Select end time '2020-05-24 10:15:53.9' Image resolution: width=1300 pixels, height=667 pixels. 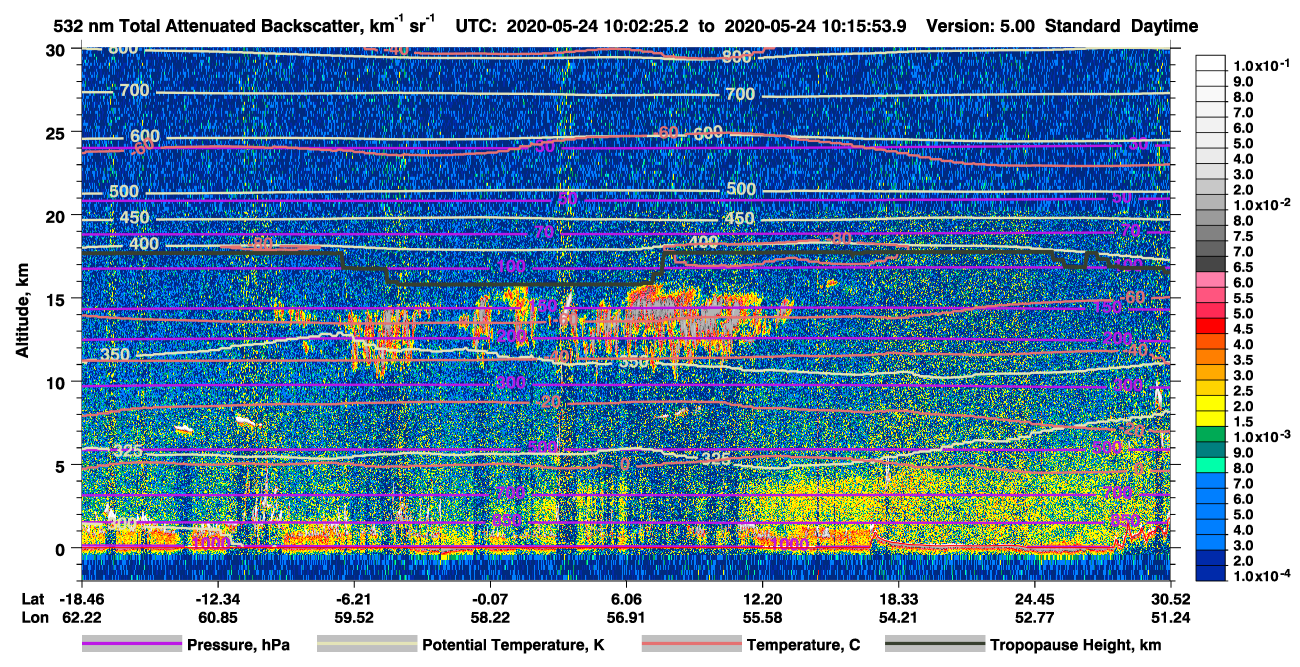pos(814,25)
